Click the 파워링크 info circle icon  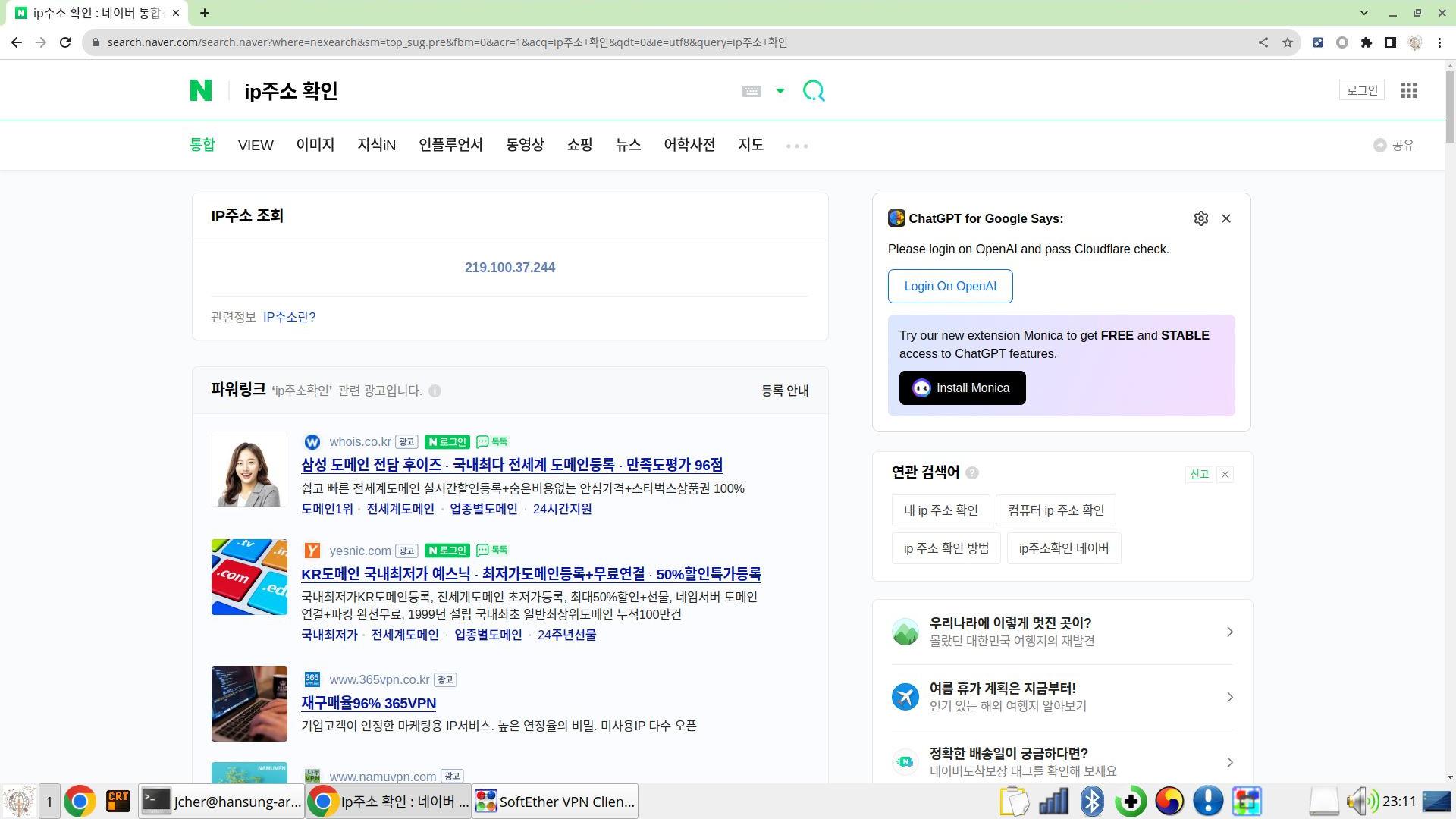(435, 391)
